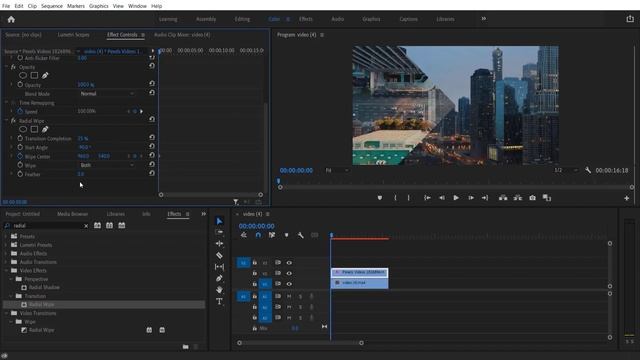Select the Selection tool arrow
This screenshot has height=360, width=640.
tap(219, 221)
